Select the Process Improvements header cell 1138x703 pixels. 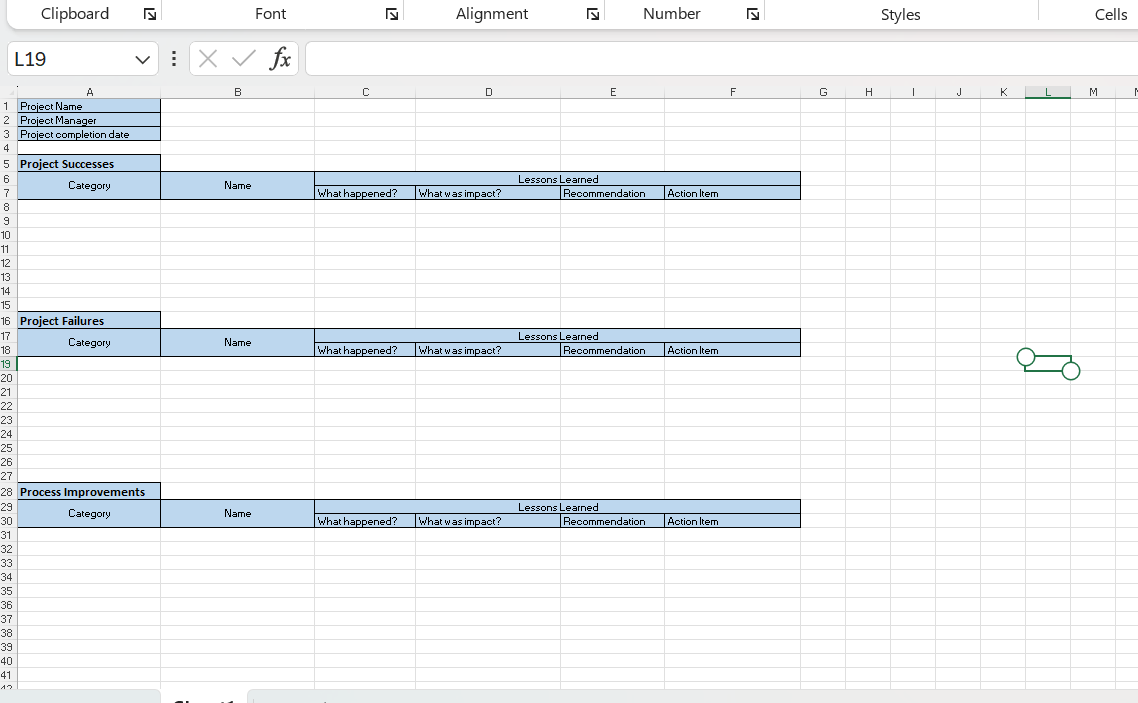click(x=89, y=491)
